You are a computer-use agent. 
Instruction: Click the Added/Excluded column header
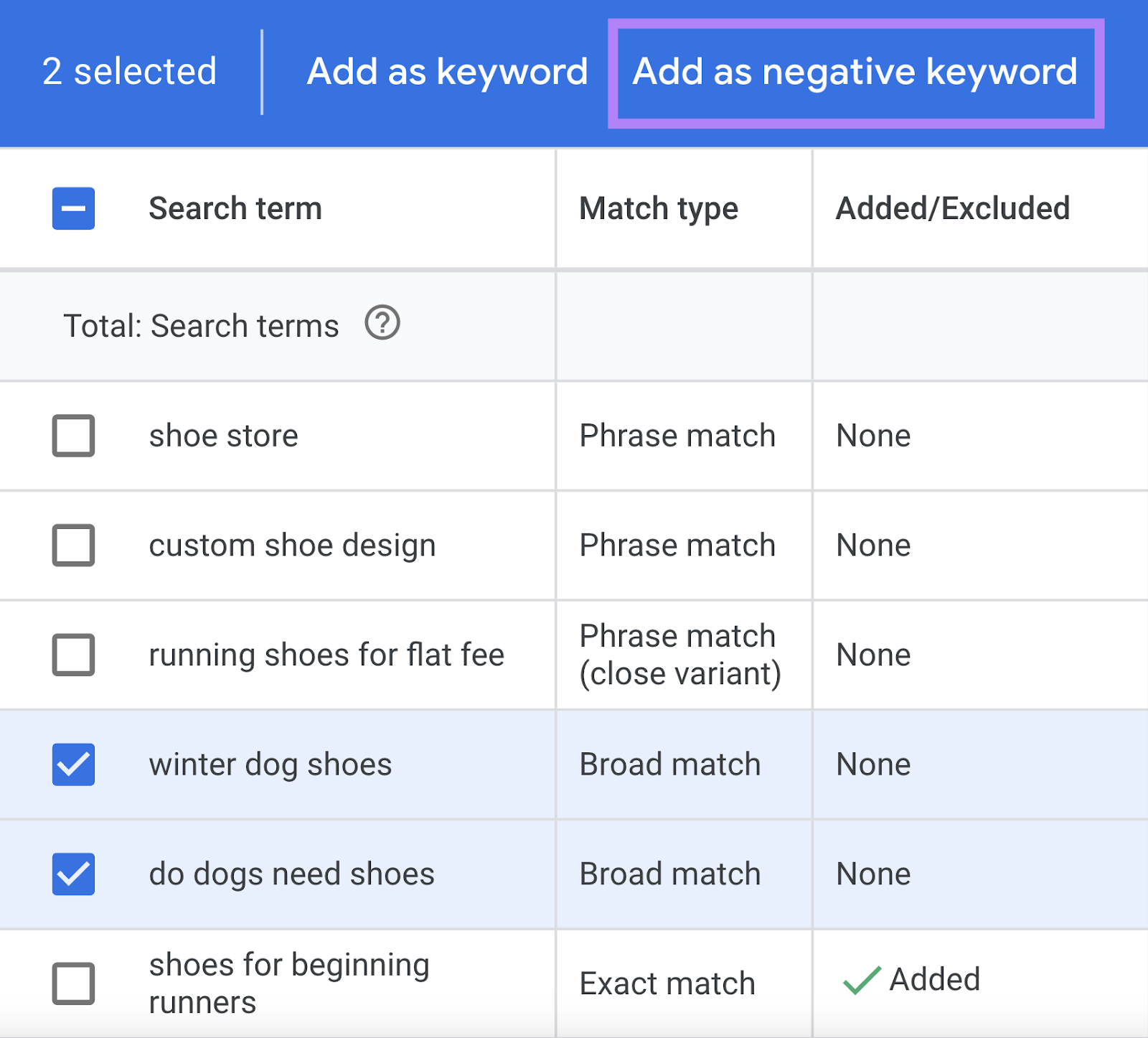tap(952, 208)
